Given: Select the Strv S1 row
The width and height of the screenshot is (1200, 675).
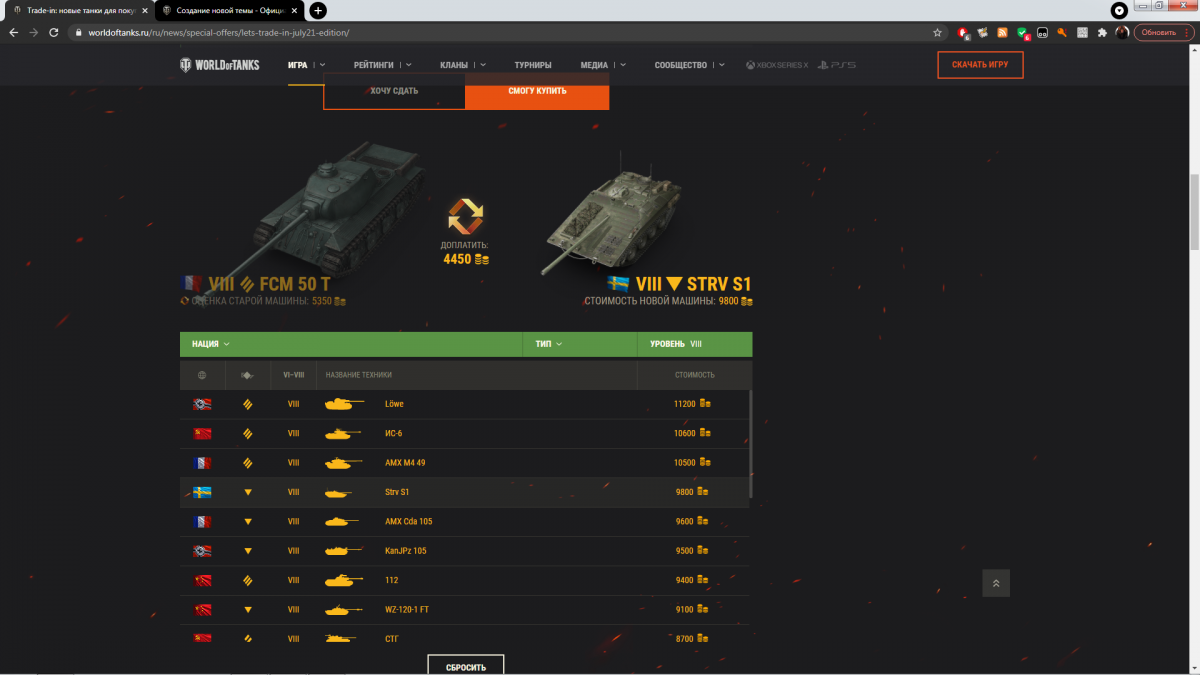Looking at the screenshot, I should pos(465,492).
